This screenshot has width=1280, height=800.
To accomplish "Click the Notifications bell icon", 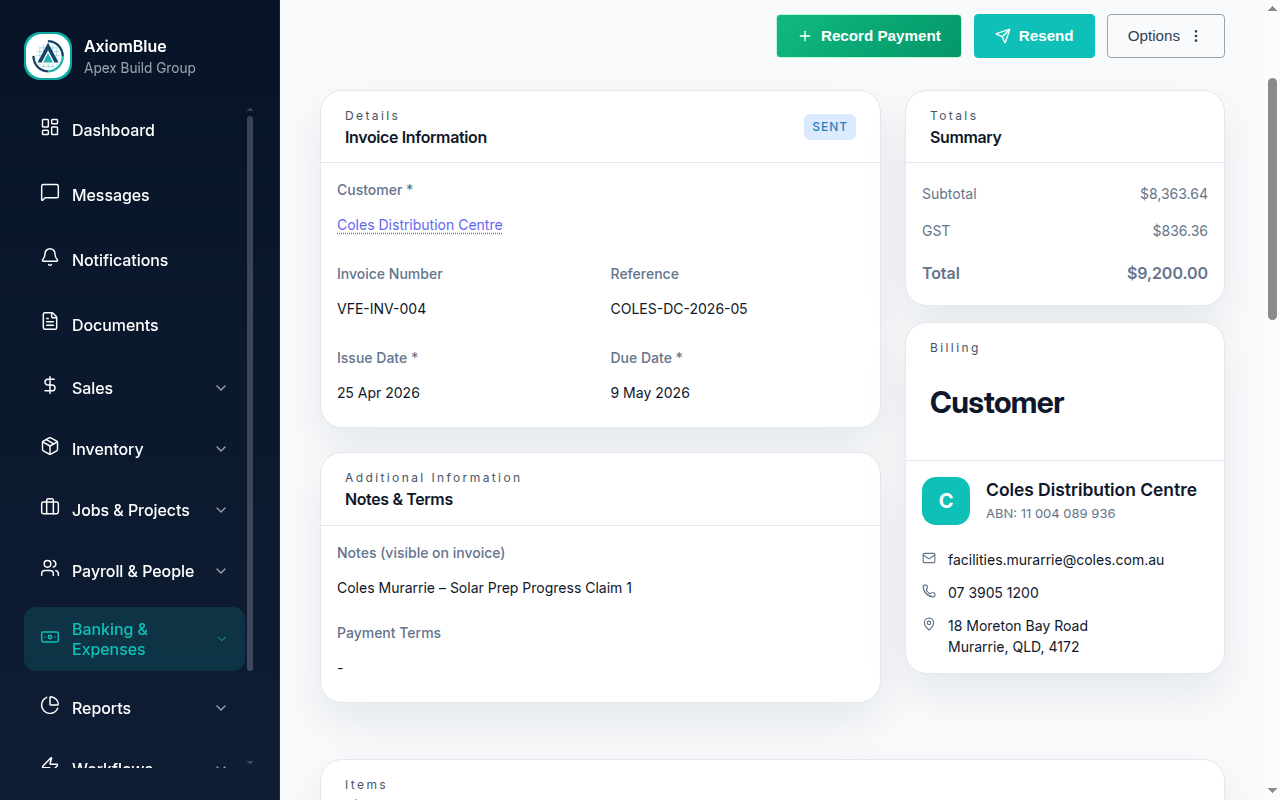I will 50,258.
